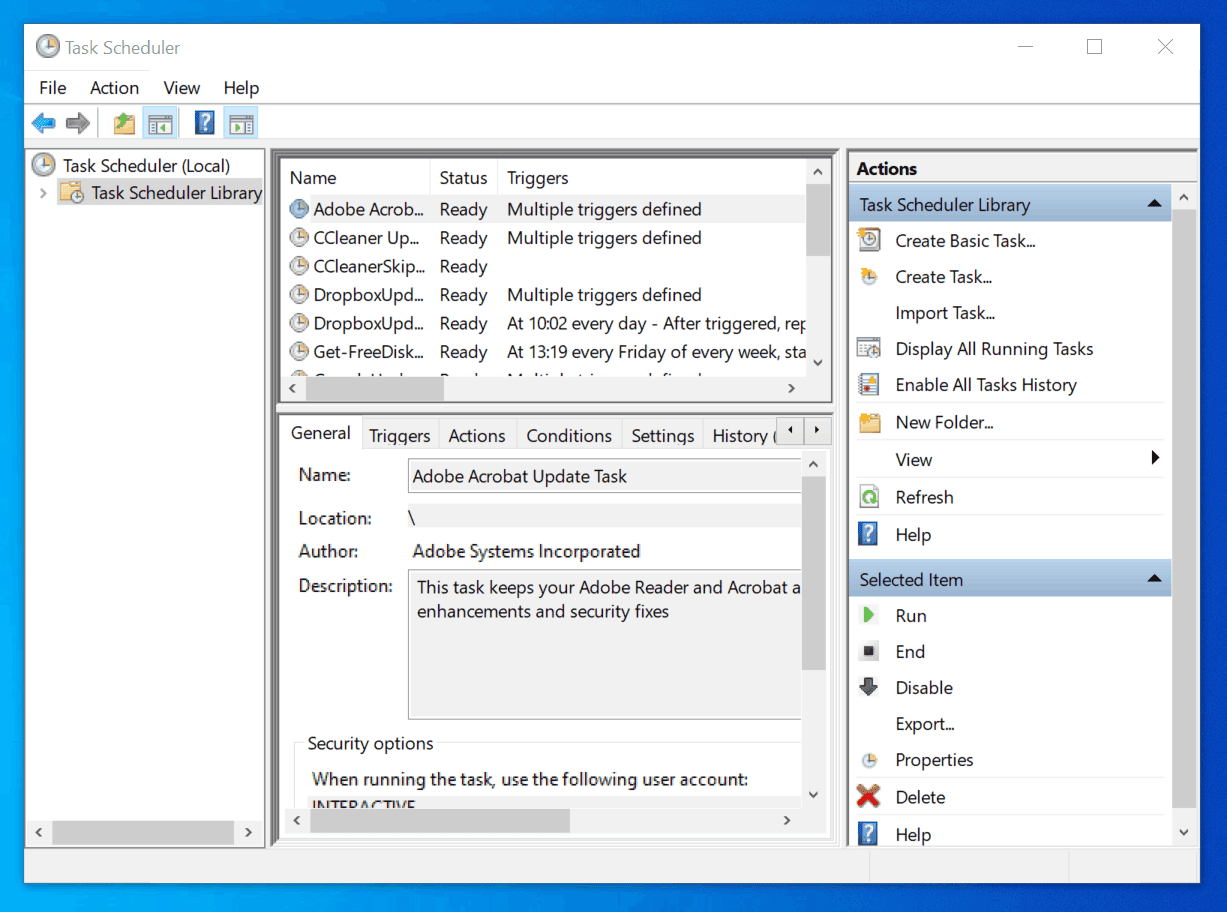
Task: Click the Create Basic Task icon
Action: (870, 240)
